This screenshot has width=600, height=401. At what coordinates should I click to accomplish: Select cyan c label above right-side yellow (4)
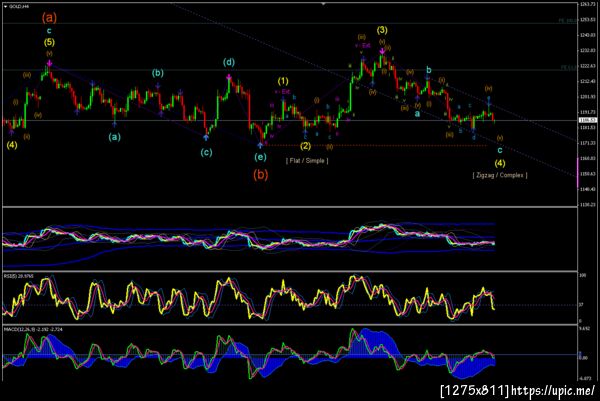[500, 150]
